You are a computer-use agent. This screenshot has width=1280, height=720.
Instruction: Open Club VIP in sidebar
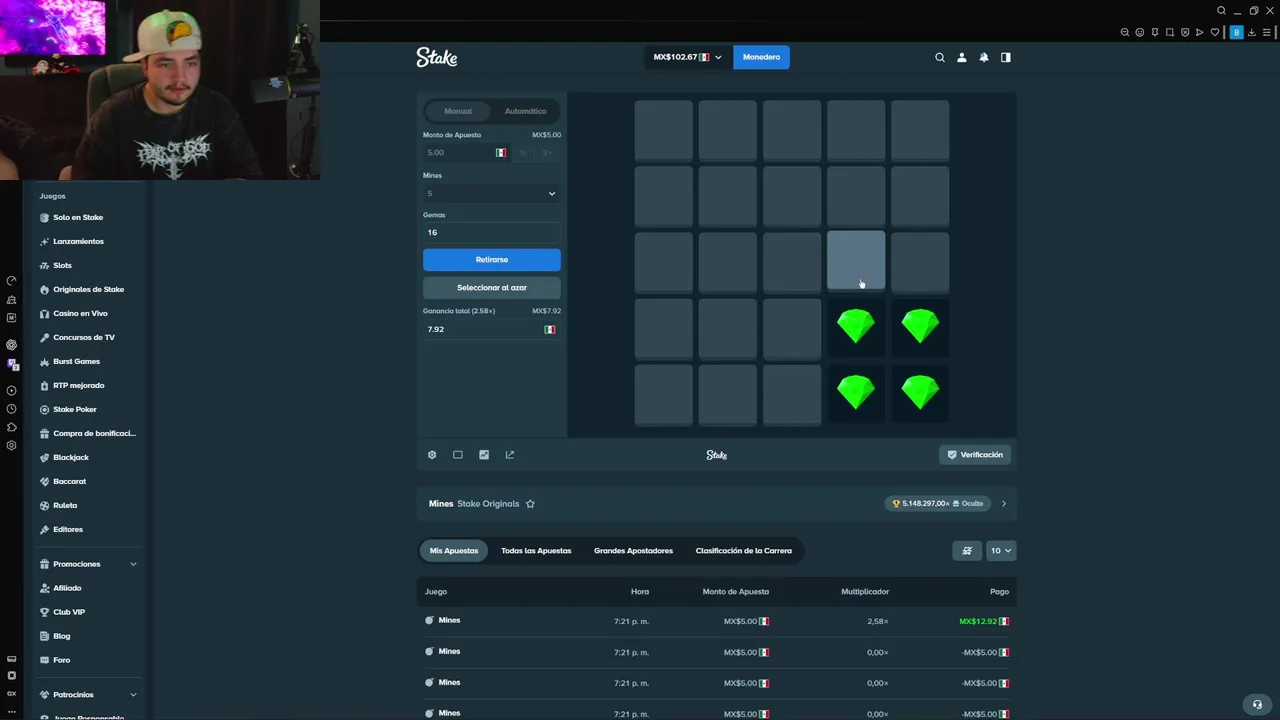pos(69,612)
